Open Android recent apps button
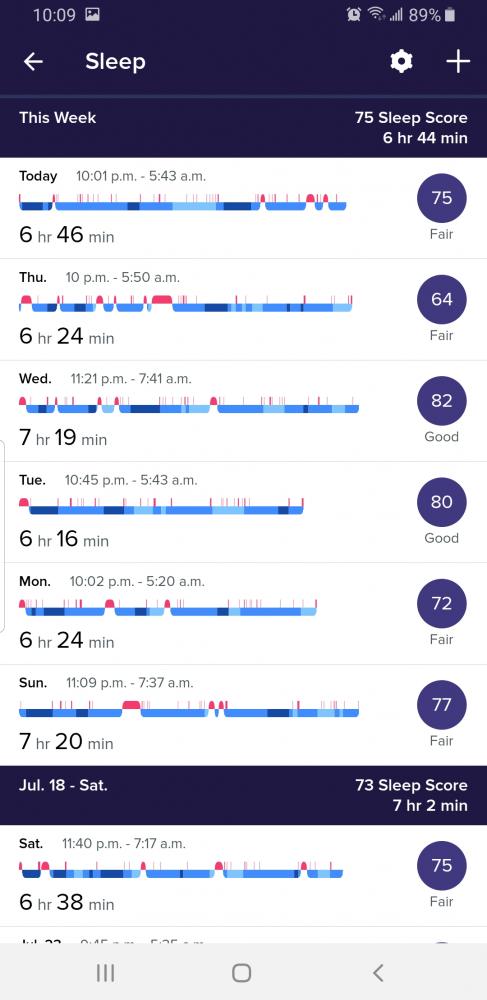 (105, 973)
